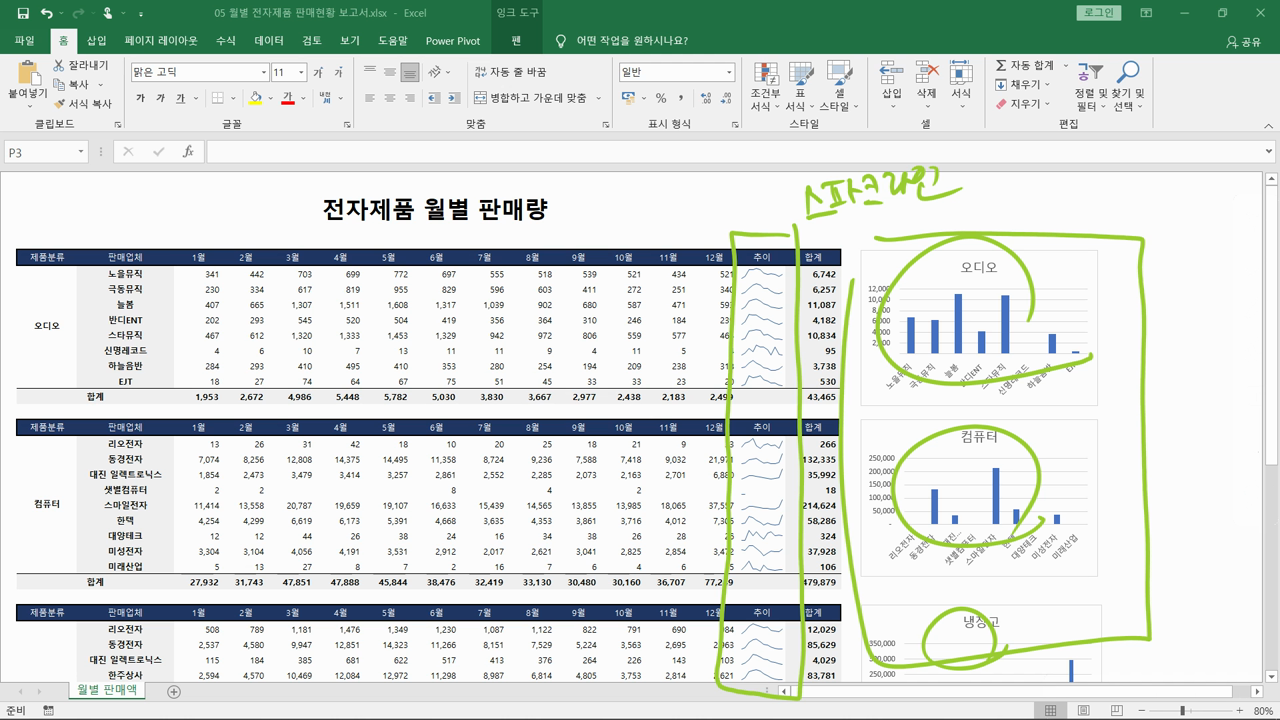The height and width of the screenshot is (720, 1280).
Task: Decrease font size with the smaller 가 icon
Action: point(340,72)
